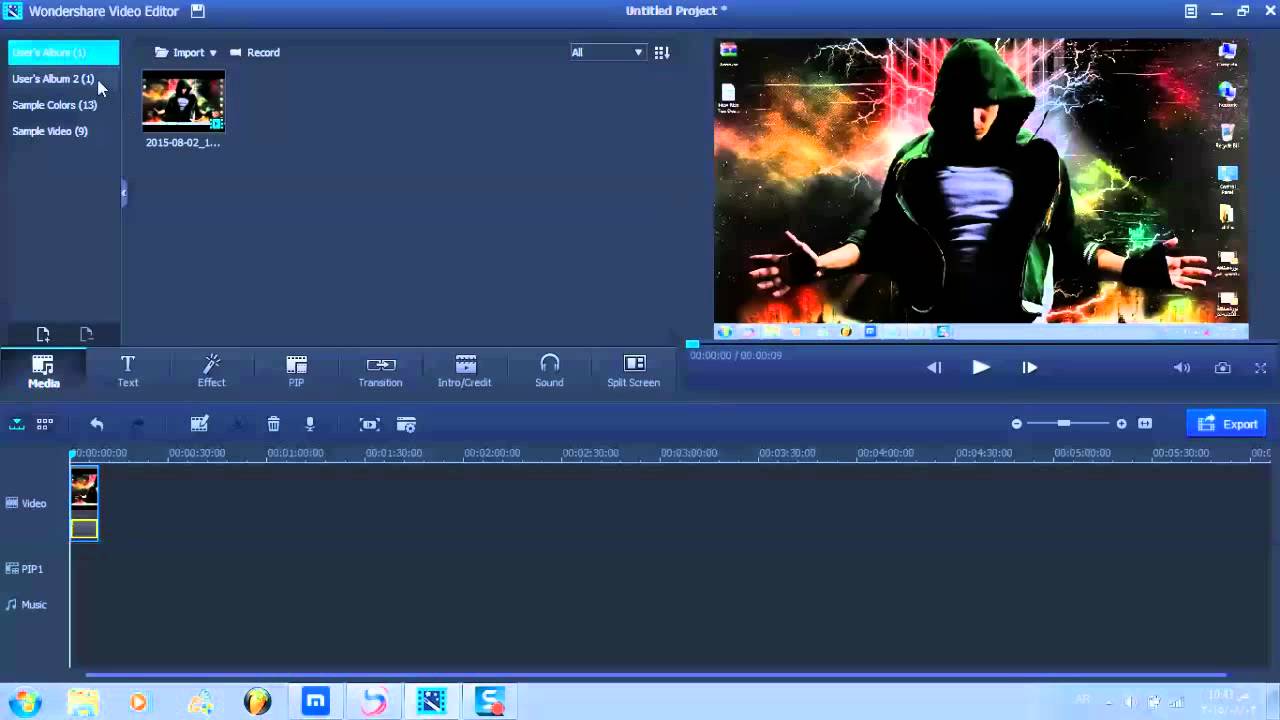Open File Explorer from taskbar
This screenshot has width=1280, height=720.
[x=84, y=702]
